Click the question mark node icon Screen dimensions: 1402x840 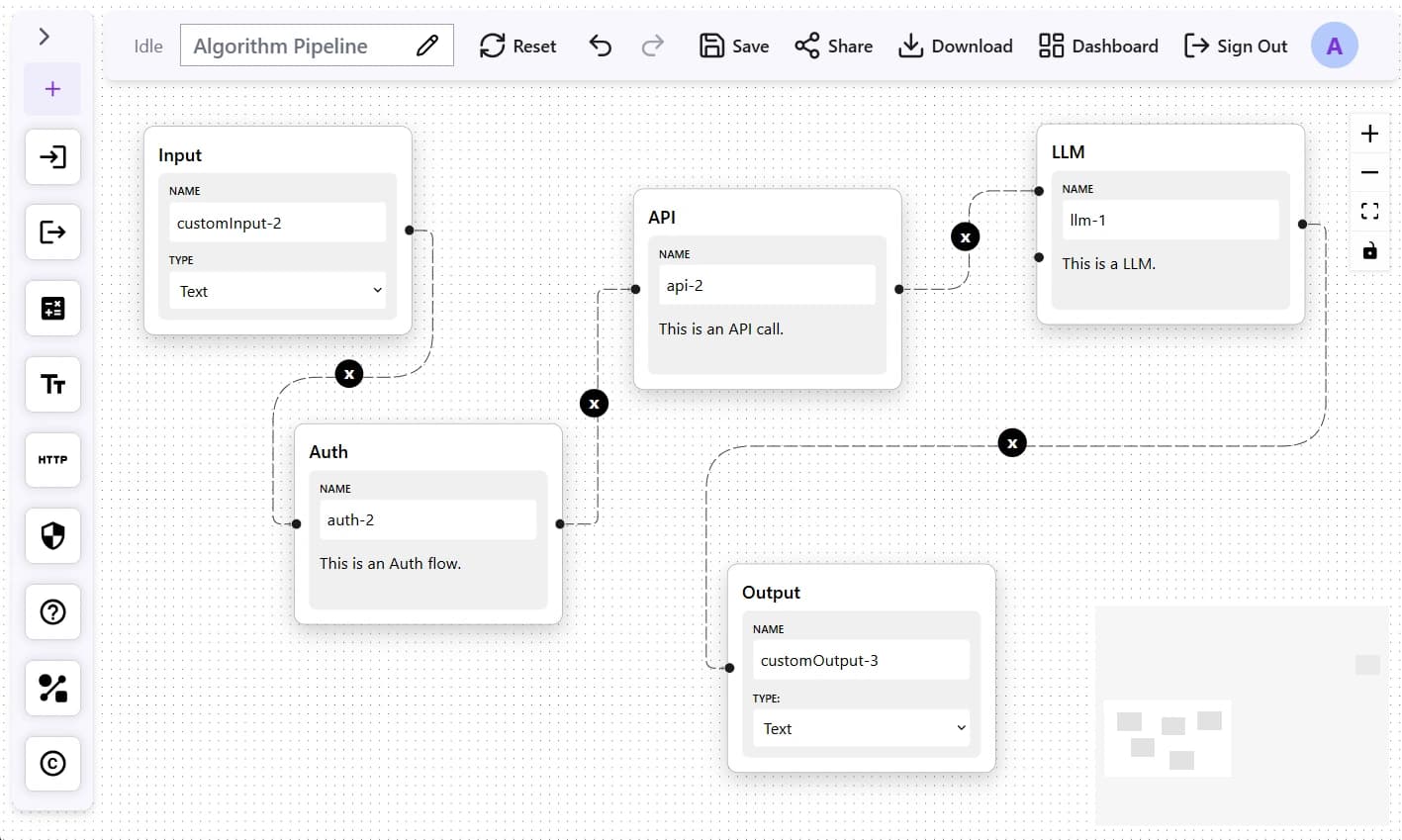coord(52,611)
